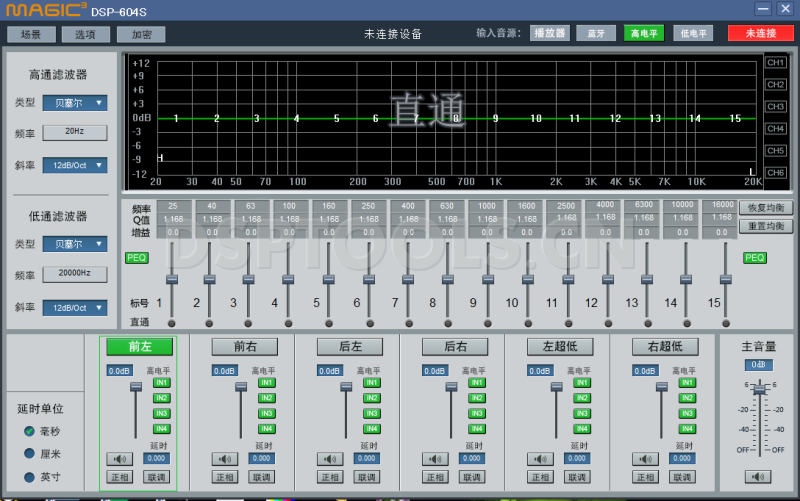800x501 pixels.
Task: Open the 场景 menu
Action: pos(32,35)
